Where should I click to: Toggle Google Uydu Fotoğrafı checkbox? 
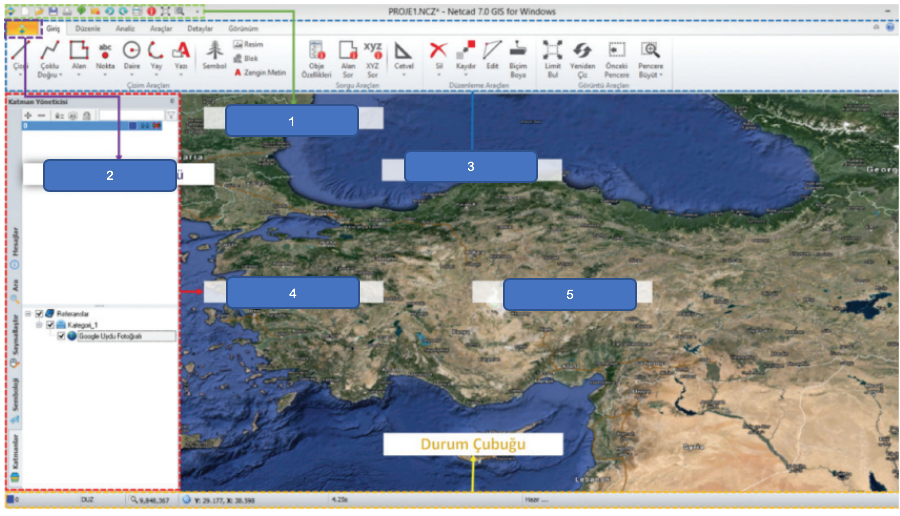[61, 337]
